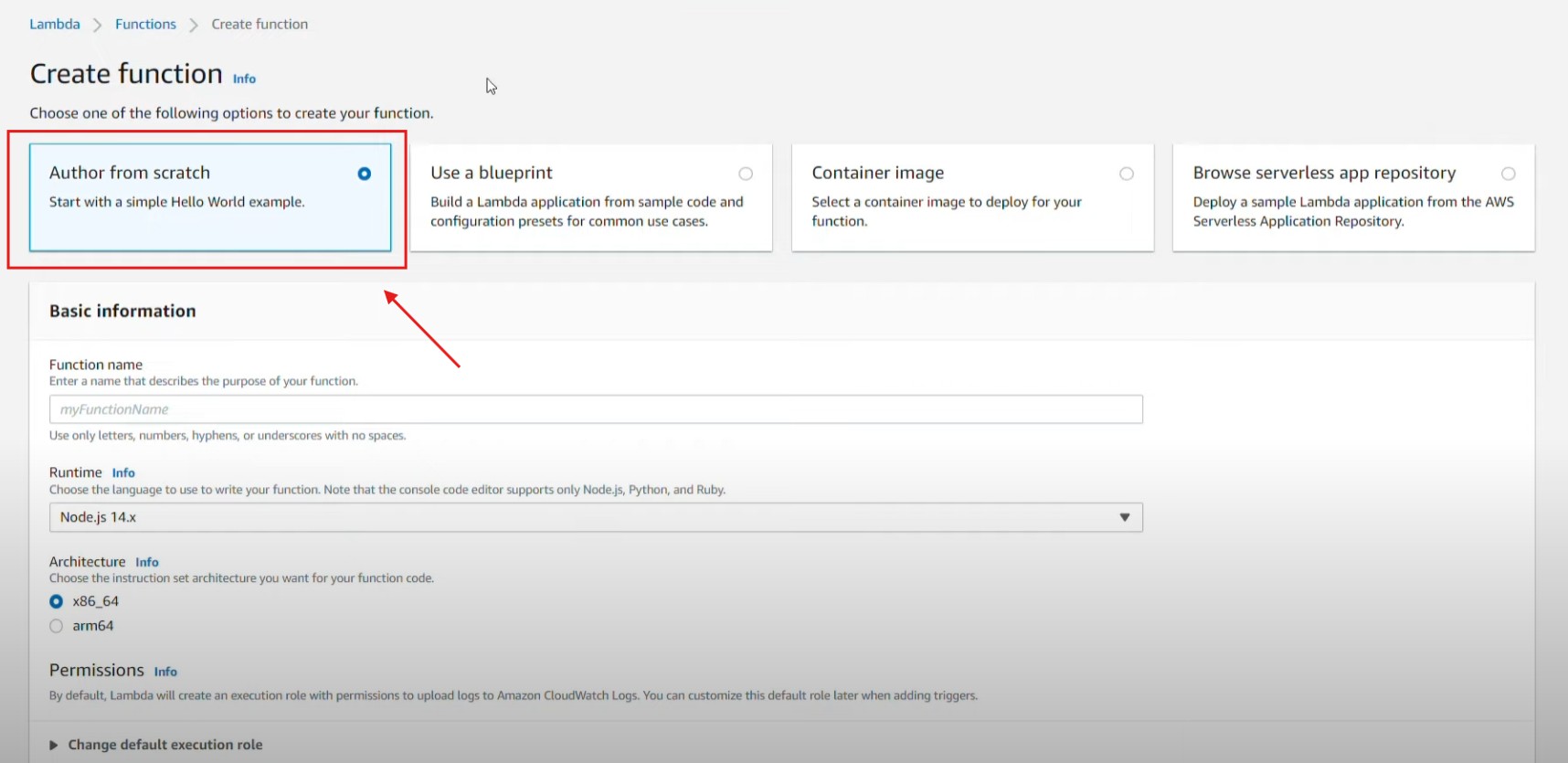1568x763 pixels.
Task: Click the Create function breadcrumb item
Action: (x=260, y=24)
